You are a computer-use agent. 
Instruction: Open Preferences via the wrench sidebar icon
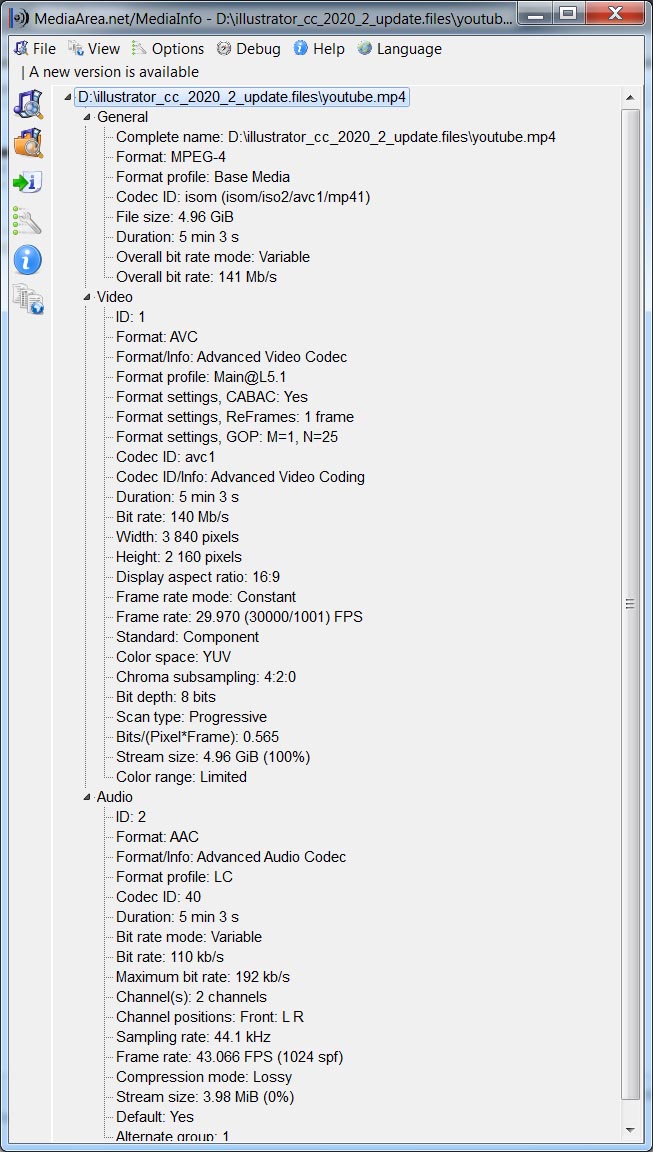(28, 220)
